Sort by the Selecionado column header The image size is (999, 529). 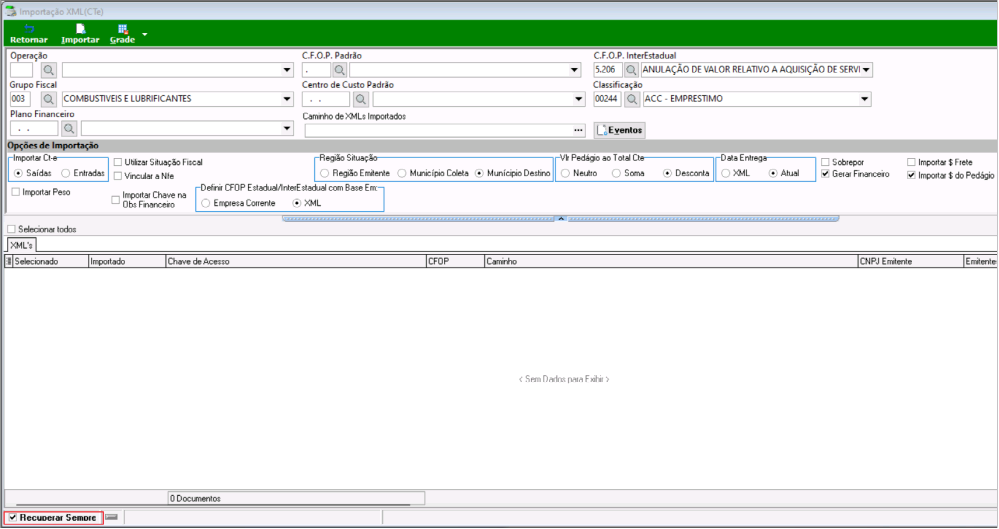[x=50, y=261]
